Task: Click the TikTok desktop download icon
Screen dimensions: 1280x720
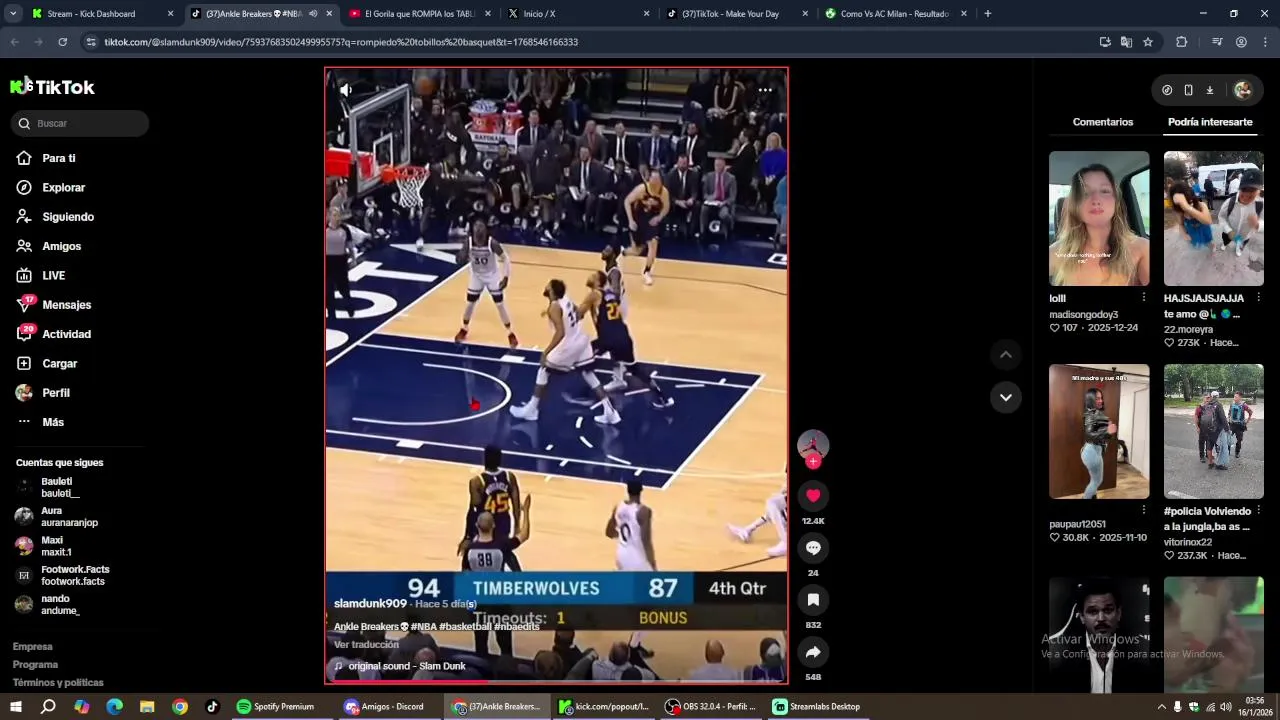Action: (x=1210, y=90)
